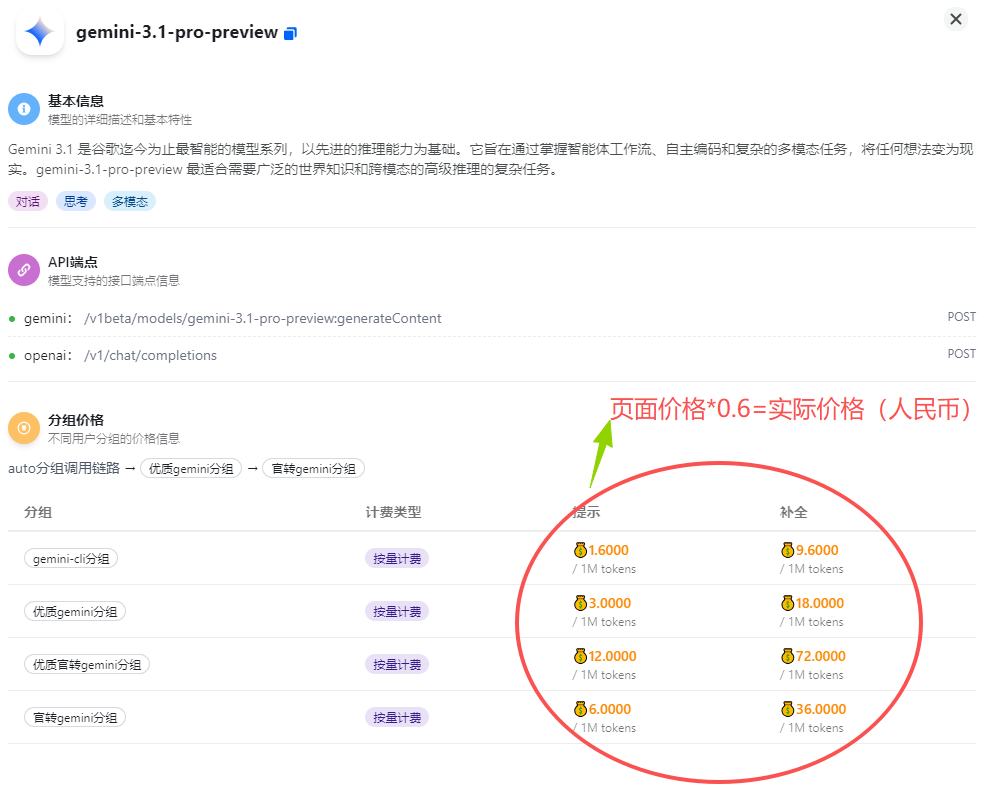
Task: Click the blue info icon beside 基本信息
Action: 24,109
